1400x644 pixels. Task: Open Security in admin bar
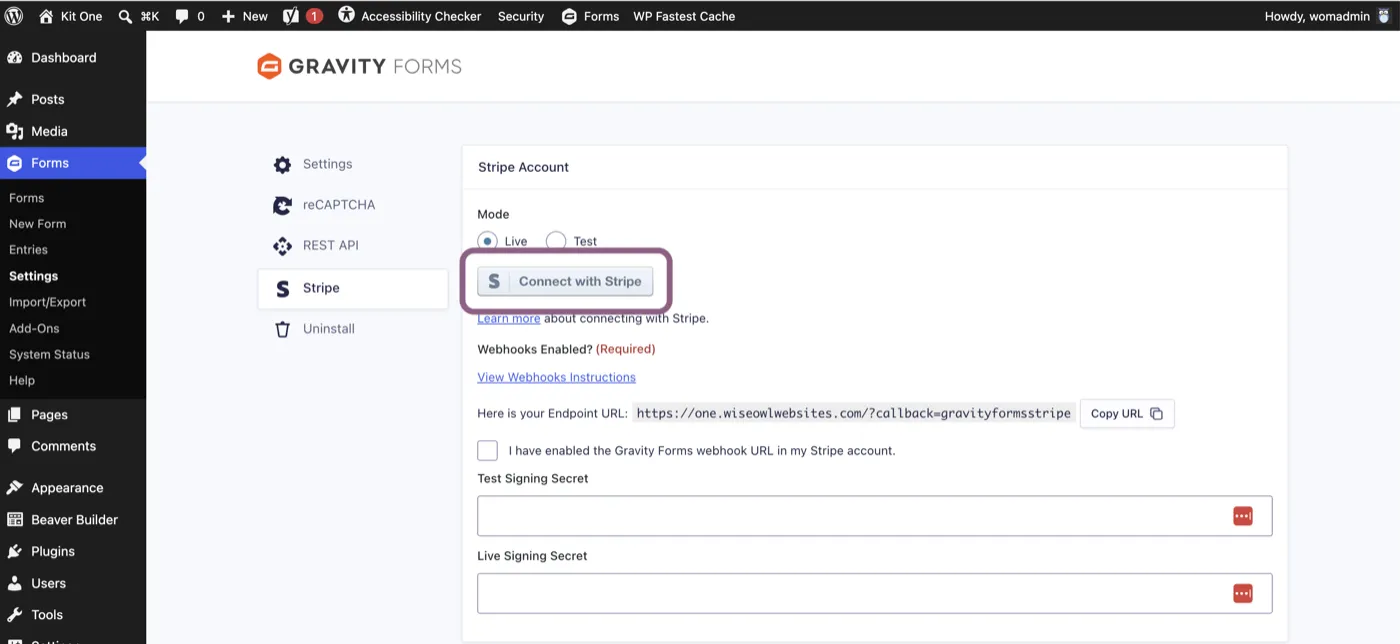(521, 16)
